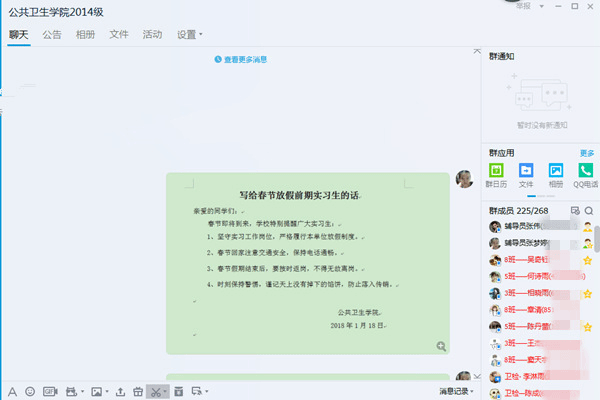Search group members with magnifier icon
Viewport: 600px width, 400px height.
589,211
